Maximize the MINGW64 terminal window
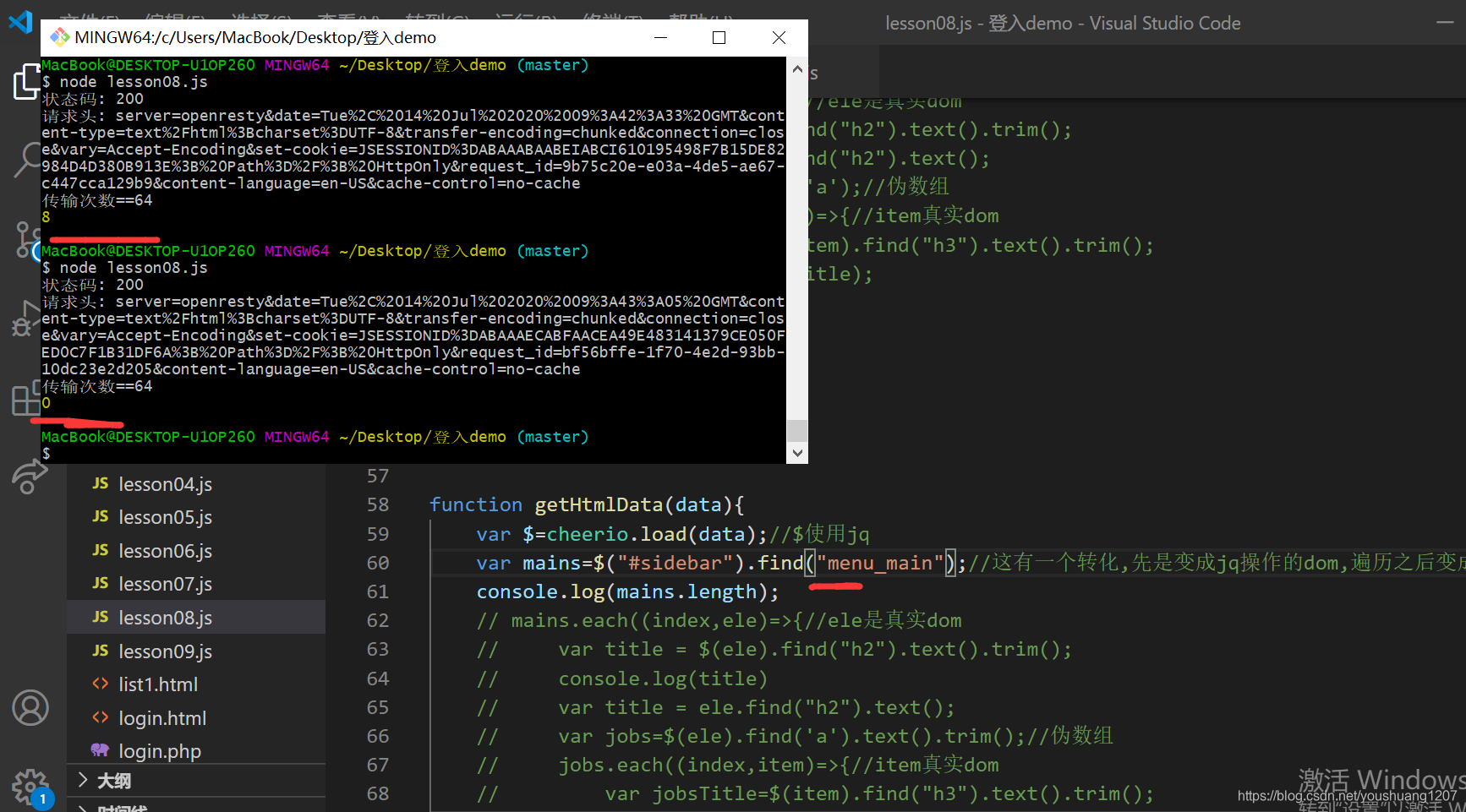Image resolution: width=1466 pixels, height=812 pixels. pyautogui.click(x=719, y=37)
